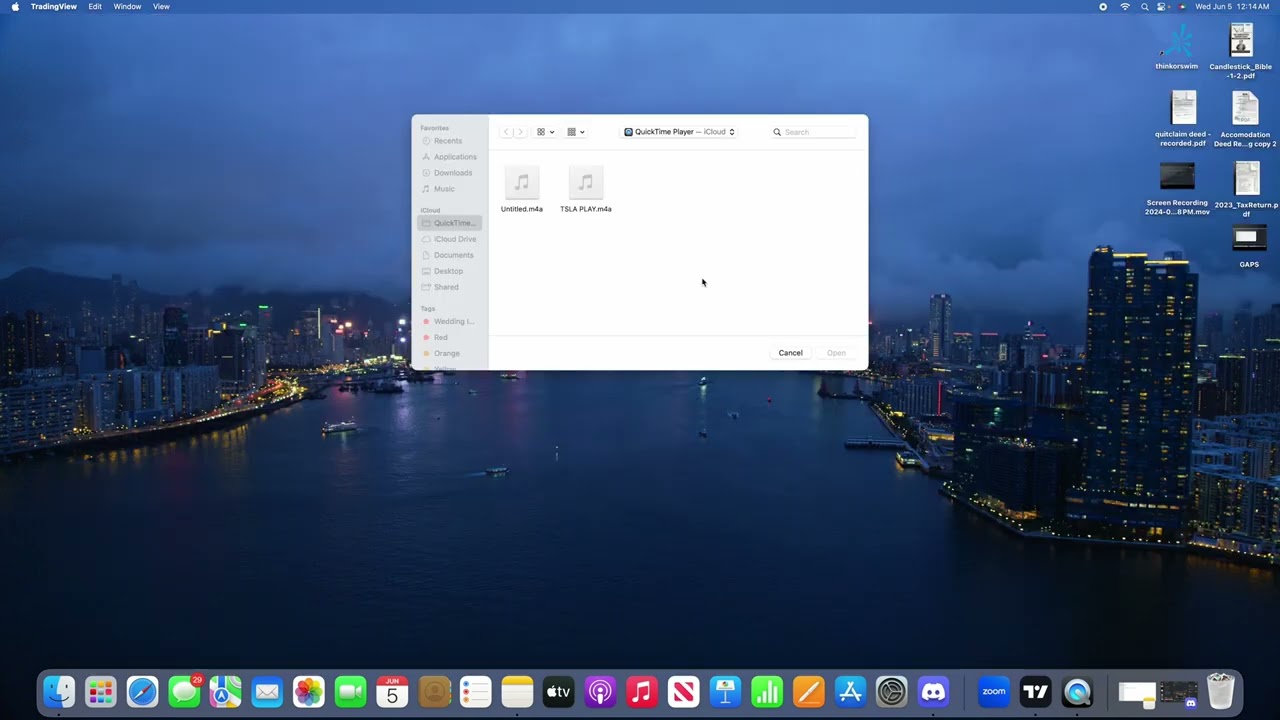Open the QuickTime Player — iCloud location popup
This screenshot has width=1280, height=720.
point(680,132)
